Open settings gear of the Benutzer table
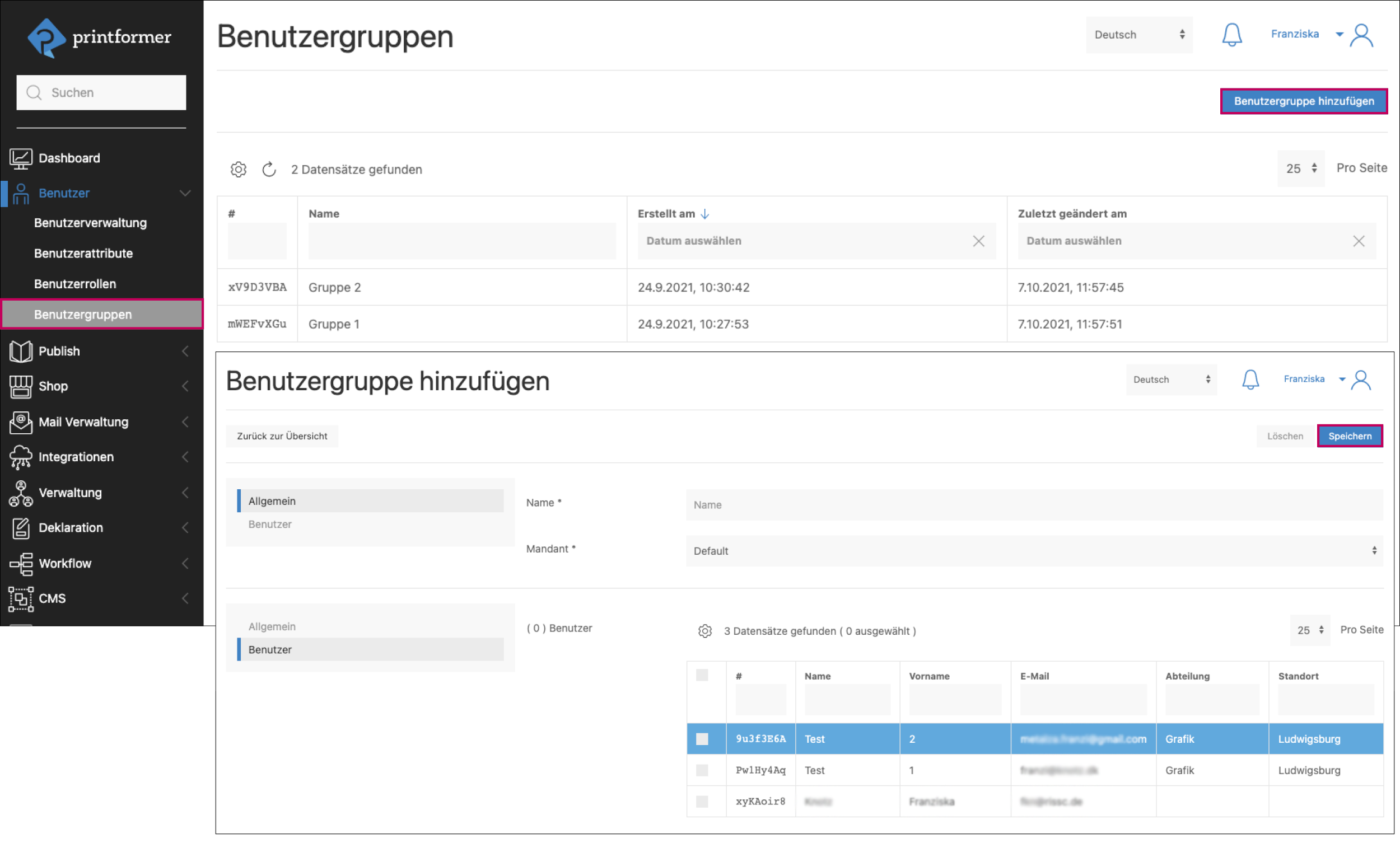 (x=704, y=631)
